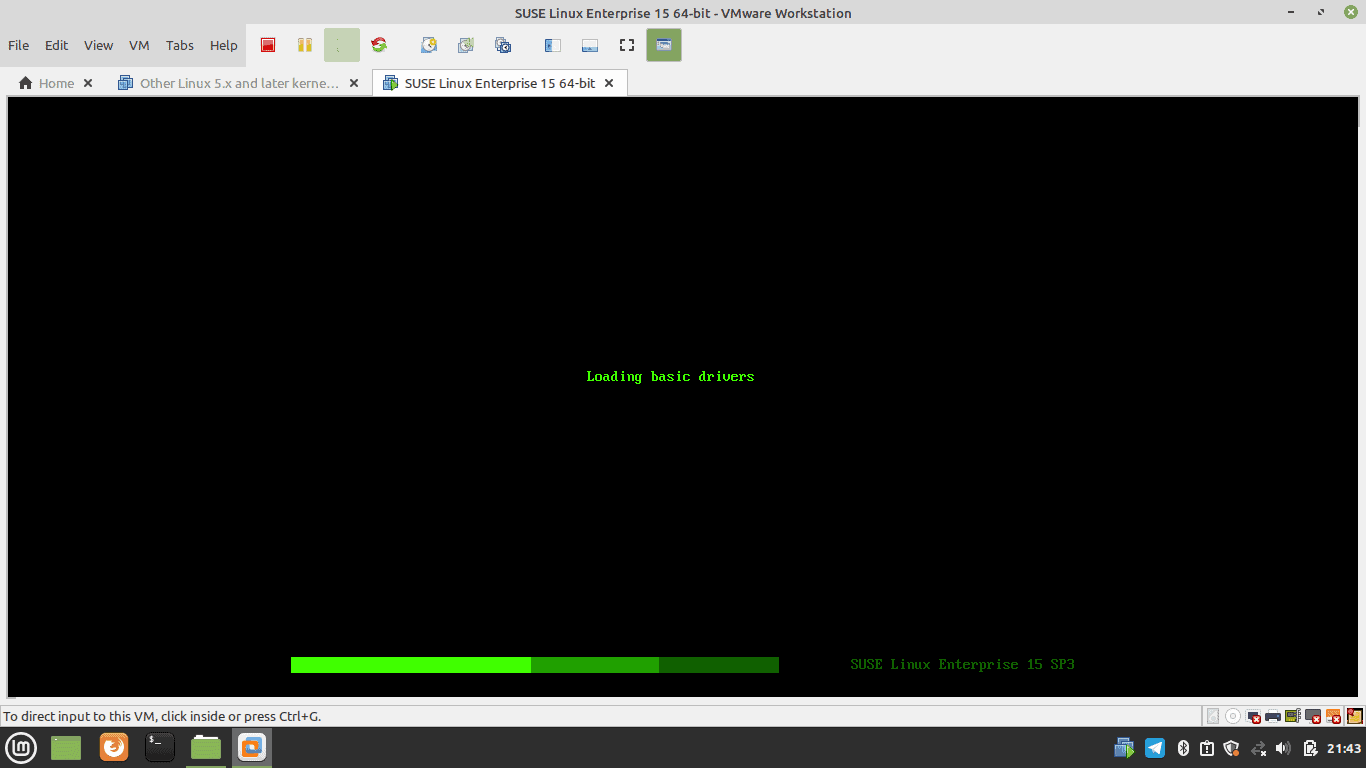Image resolution: width=1366 pixels, height=768 pixels.
Task: Open the View menu
Action: [99, 45]
